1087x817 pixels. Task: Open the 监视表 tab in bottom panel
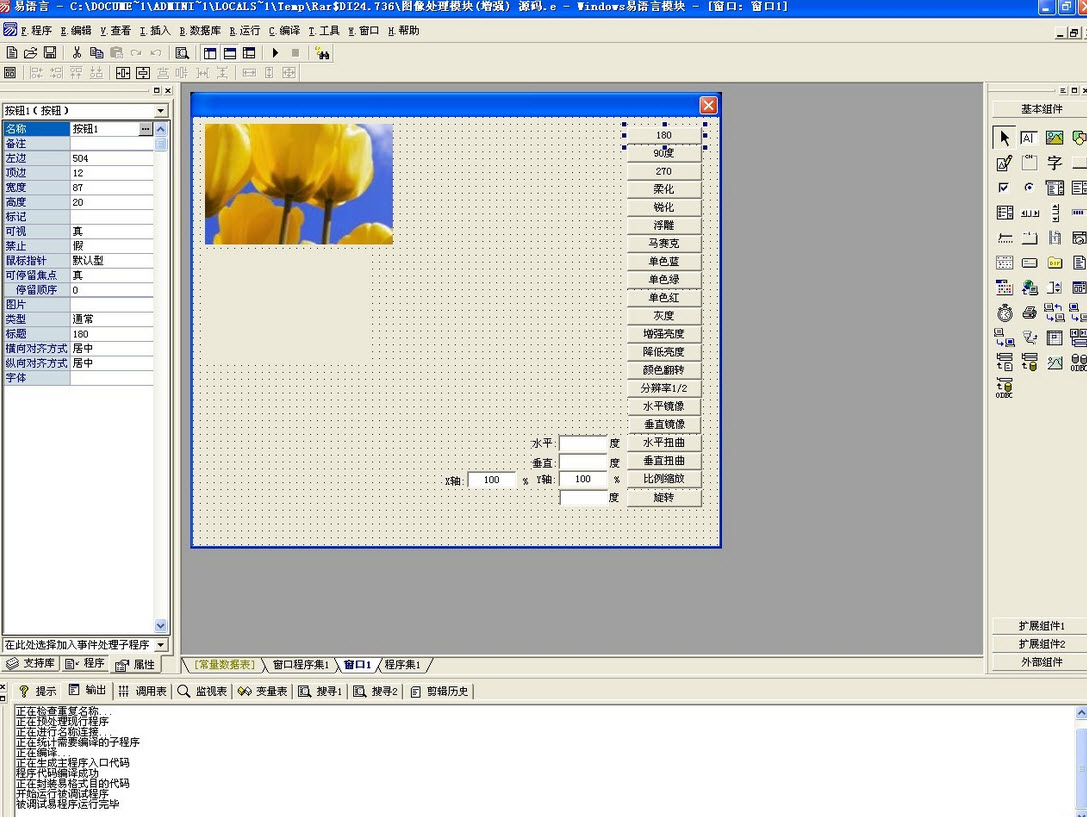[x=203, y=691]
